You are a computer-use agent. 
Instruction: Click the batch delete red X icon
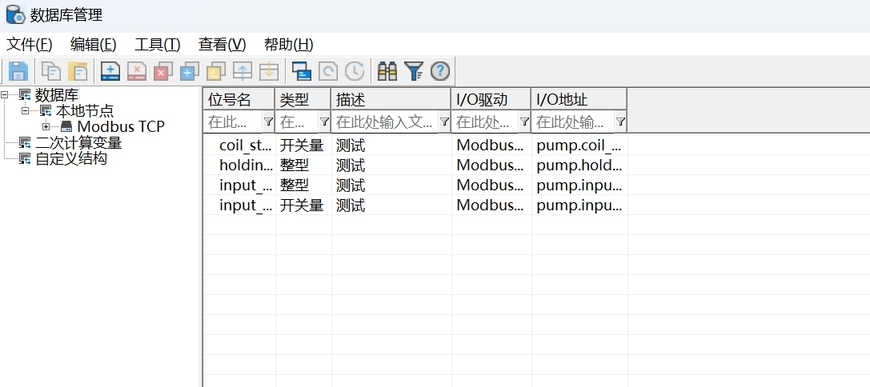point(163,71)
